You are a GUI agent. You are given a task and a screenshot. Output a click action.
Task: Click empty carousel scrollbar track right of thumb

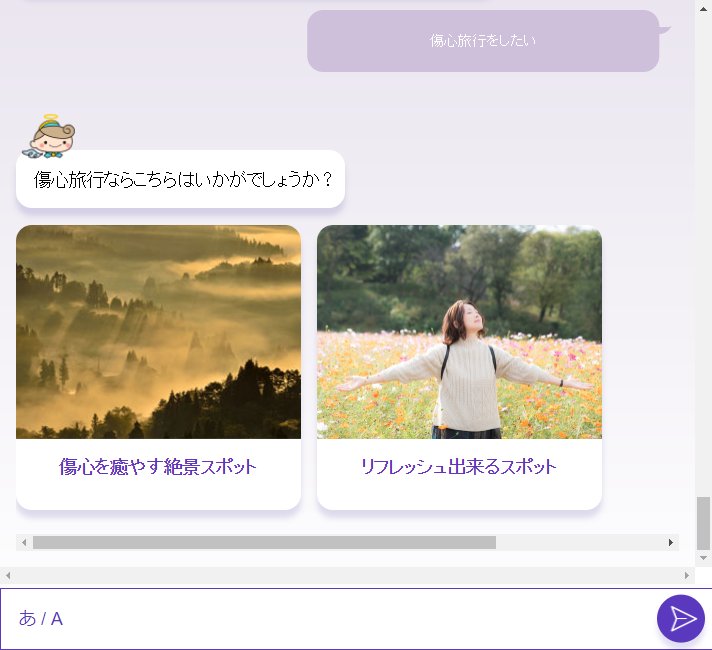point(580,542)
